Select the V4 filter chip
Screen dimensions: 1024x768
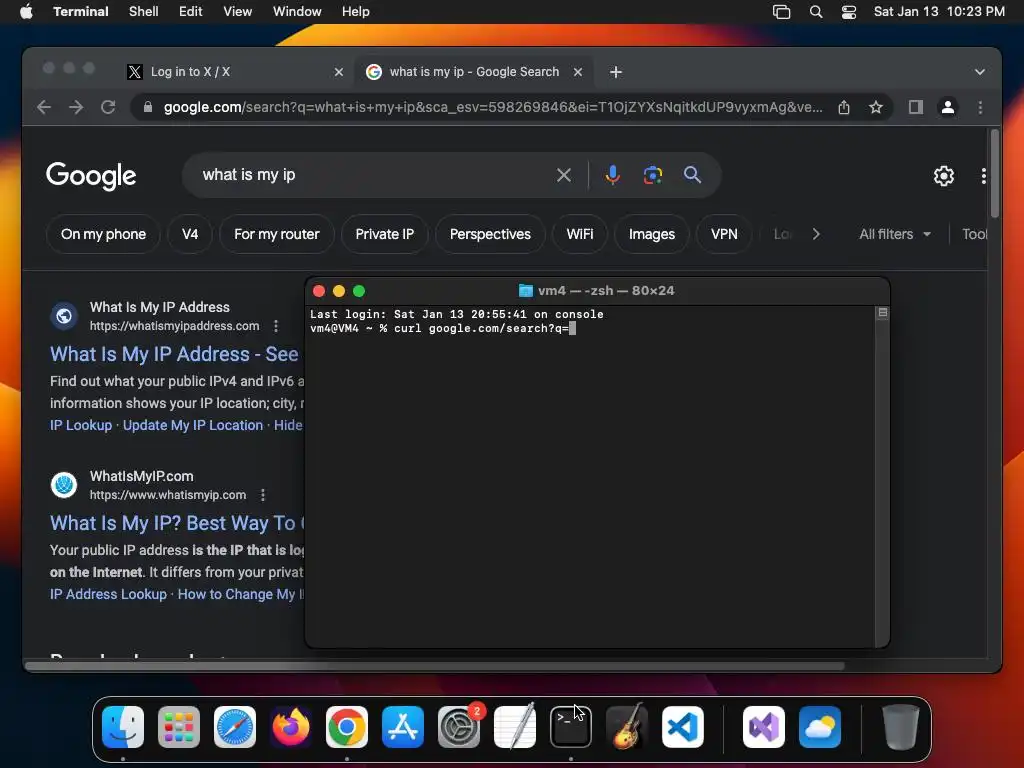190,234
